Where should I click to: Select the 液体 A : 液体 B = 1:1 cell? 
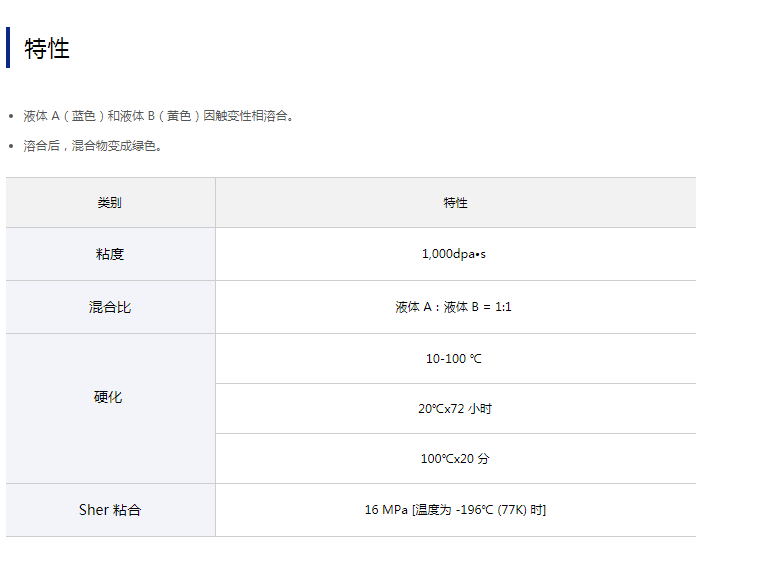coord(454,308)
